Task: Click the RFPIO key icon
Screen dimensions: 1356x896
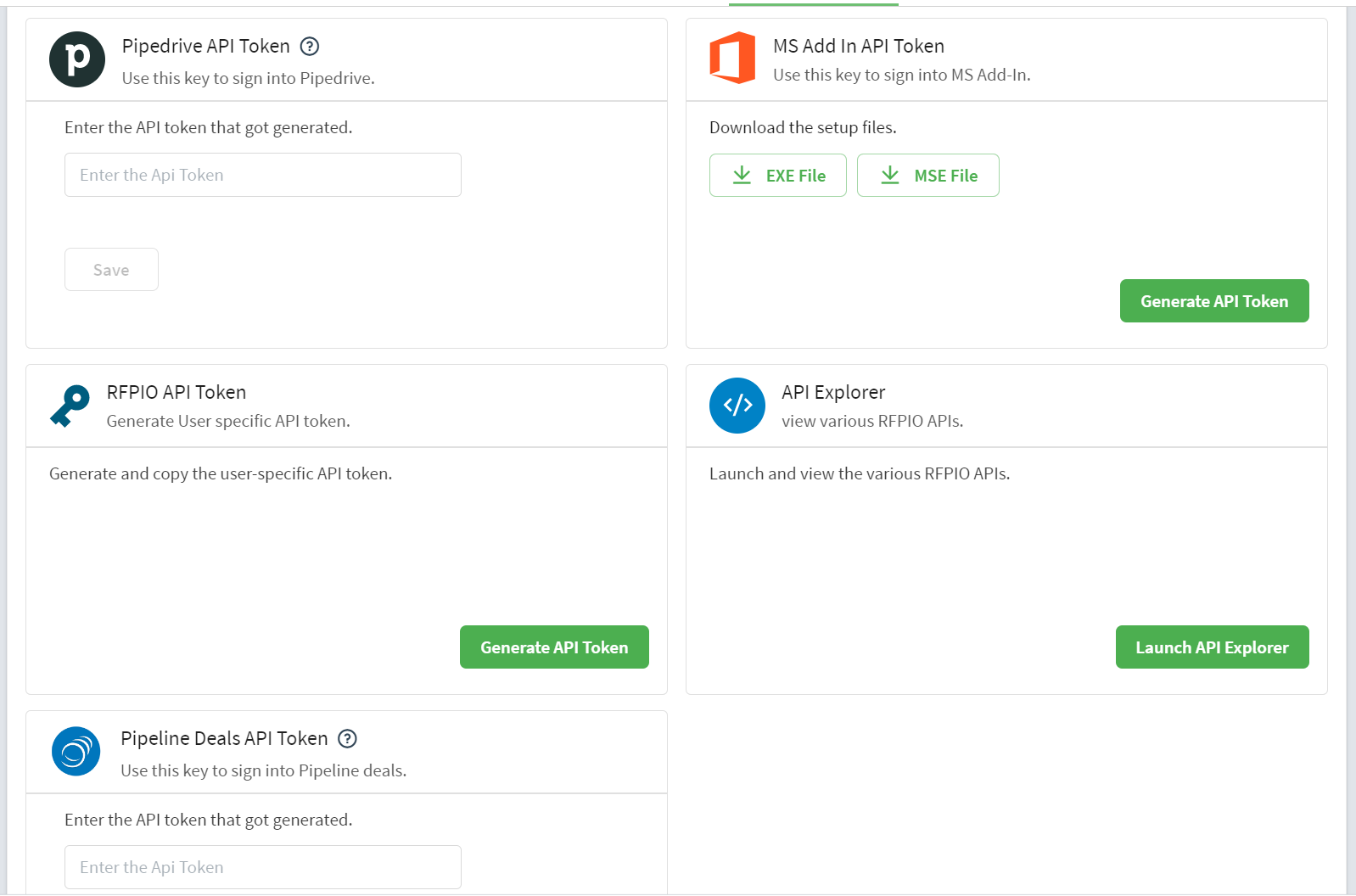Action: [x=70, y=406]
